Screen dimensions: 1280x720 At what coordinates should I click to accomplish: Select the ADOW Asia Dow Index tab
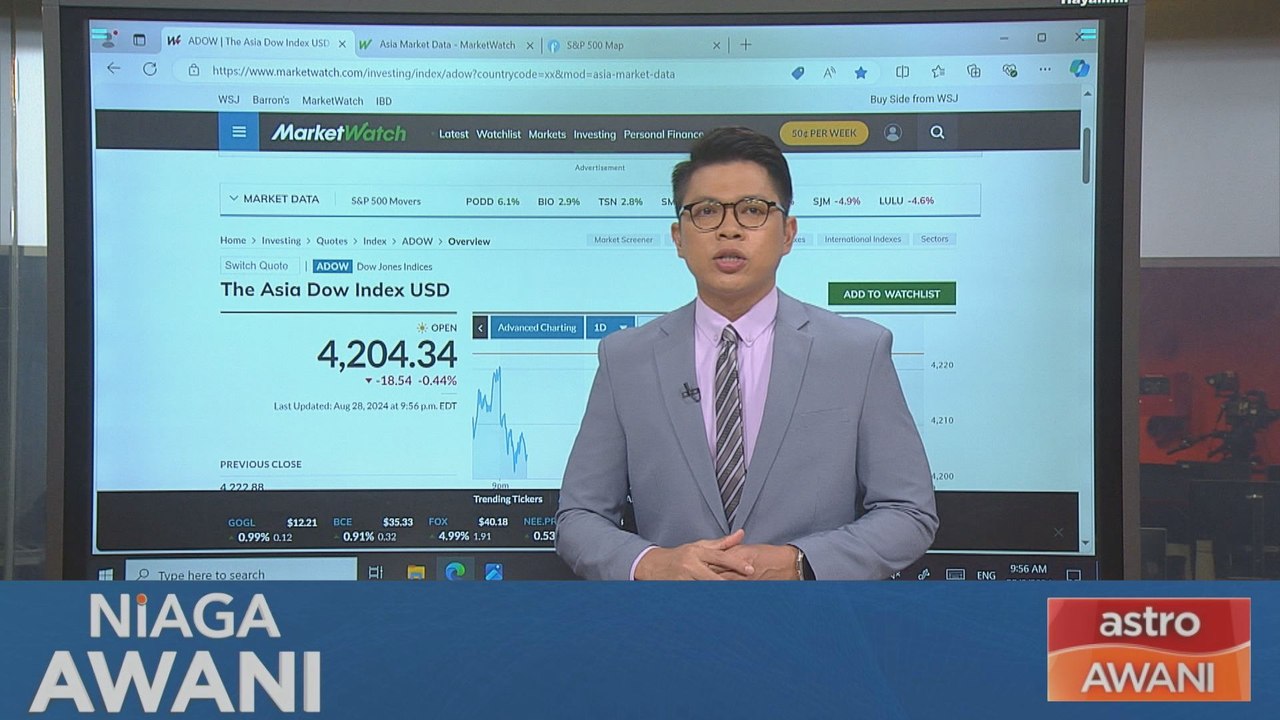tap(257, 43)
